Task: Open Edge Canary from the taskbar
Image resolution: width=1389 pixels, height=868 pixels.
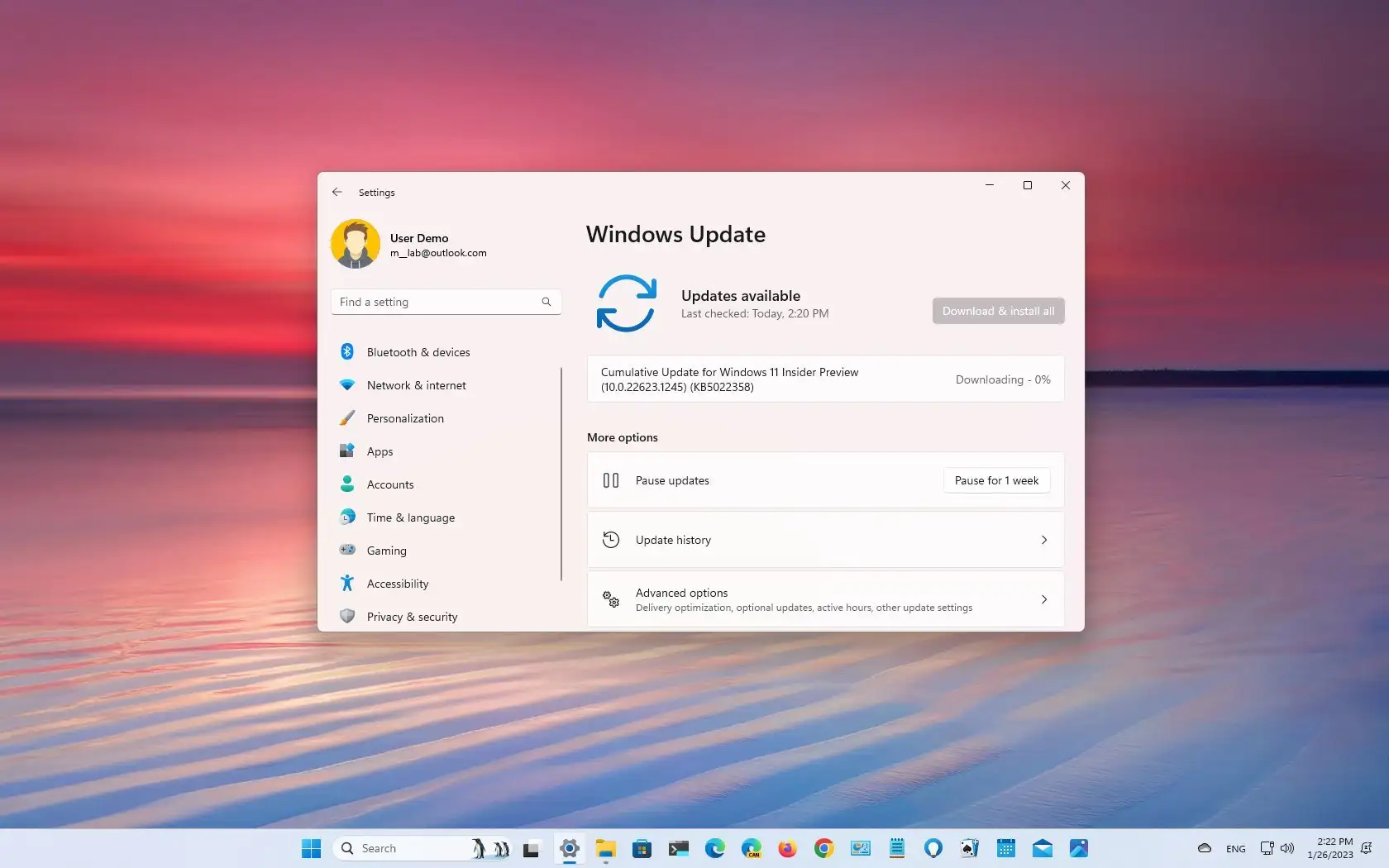Action: pos(752,848)
